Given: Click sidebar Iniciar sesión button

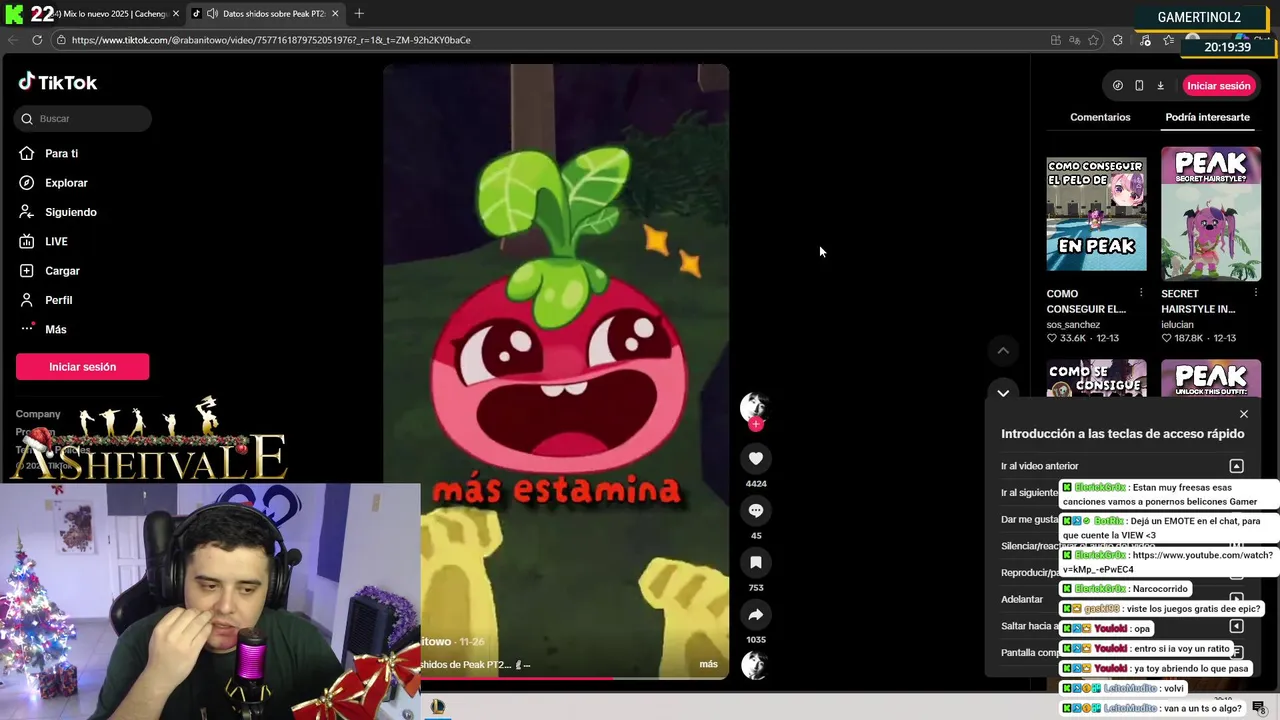Looking at the screenshot, I should click(x=82, y=367).
